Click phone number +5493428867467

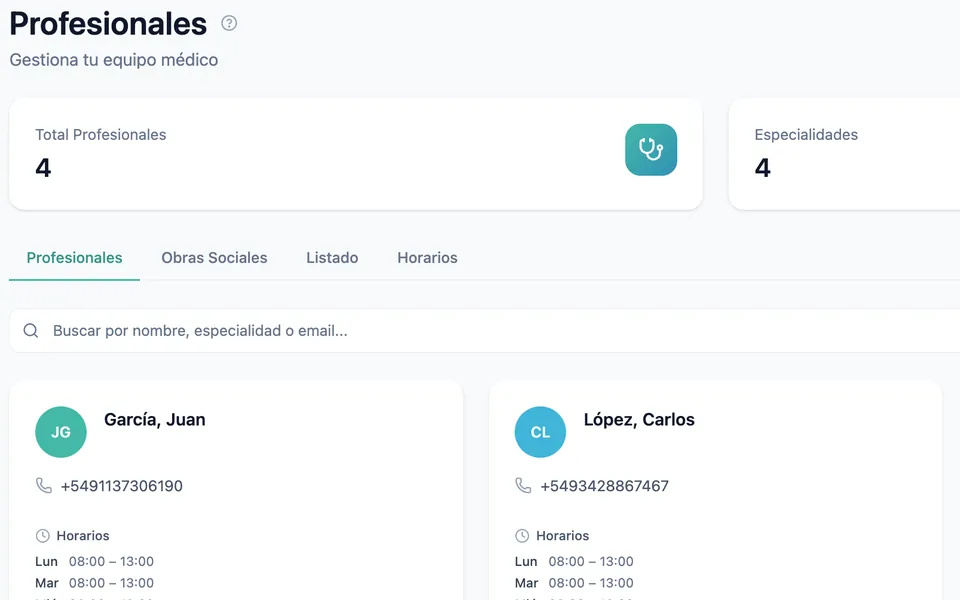pyautogui.click(x=604, y=486)
